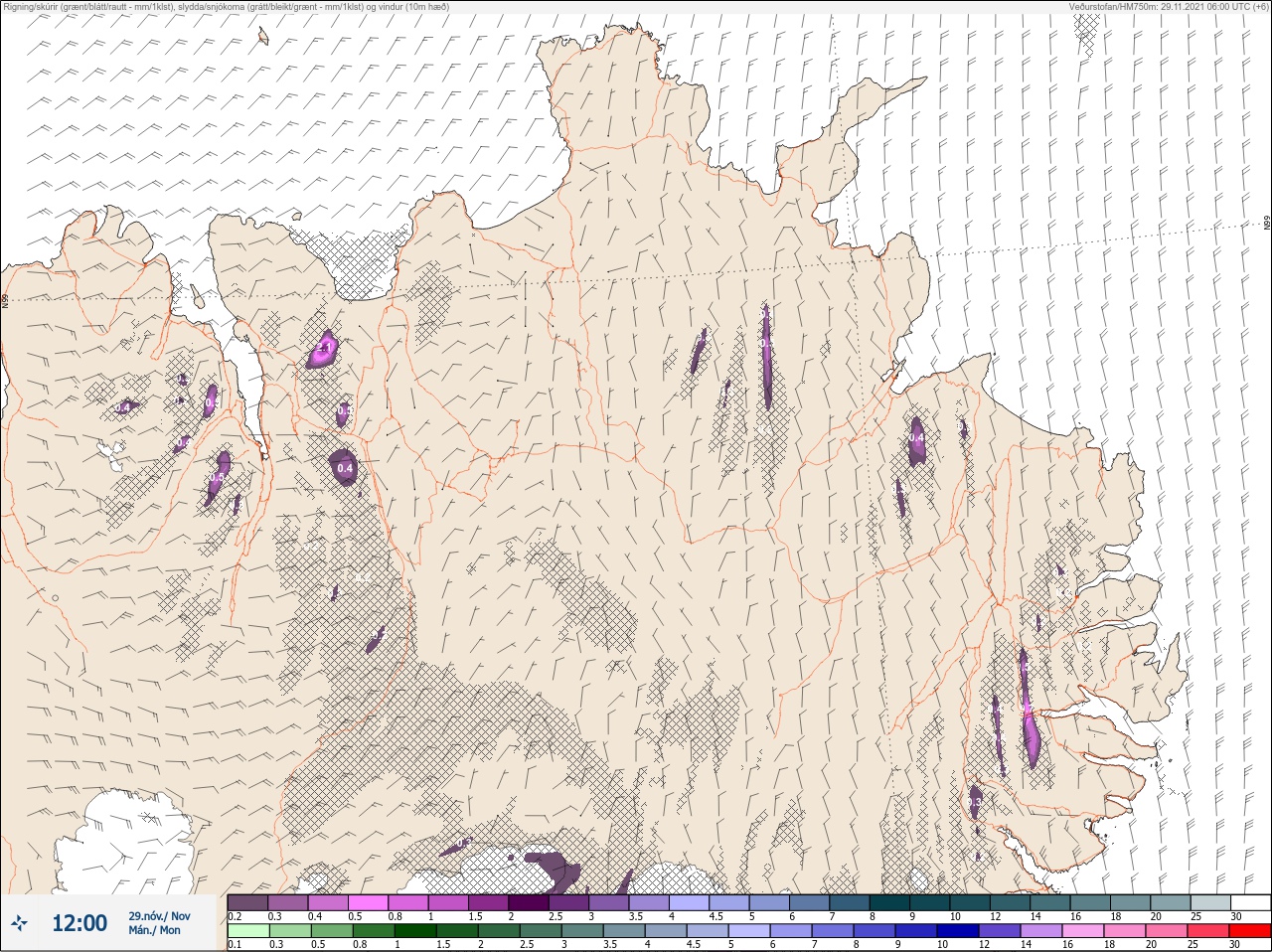Select the darkest green 1 swatch, lower legend row
The image size is (1272, 952).
413,932
